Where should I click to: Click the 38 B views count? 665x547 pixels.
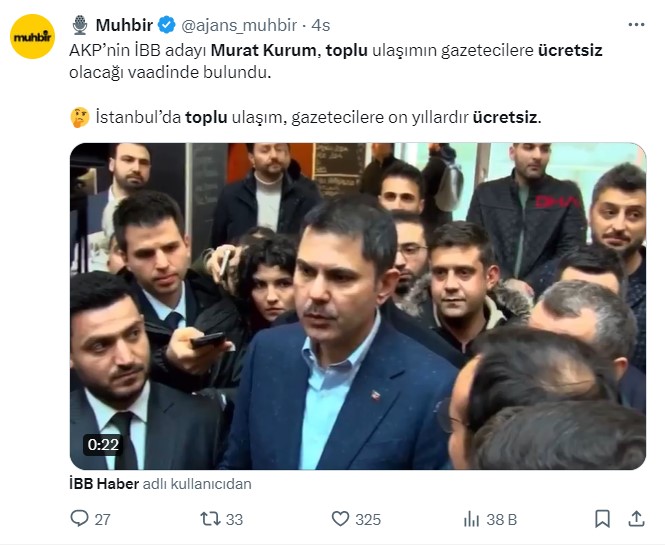[x=501, y=519]
